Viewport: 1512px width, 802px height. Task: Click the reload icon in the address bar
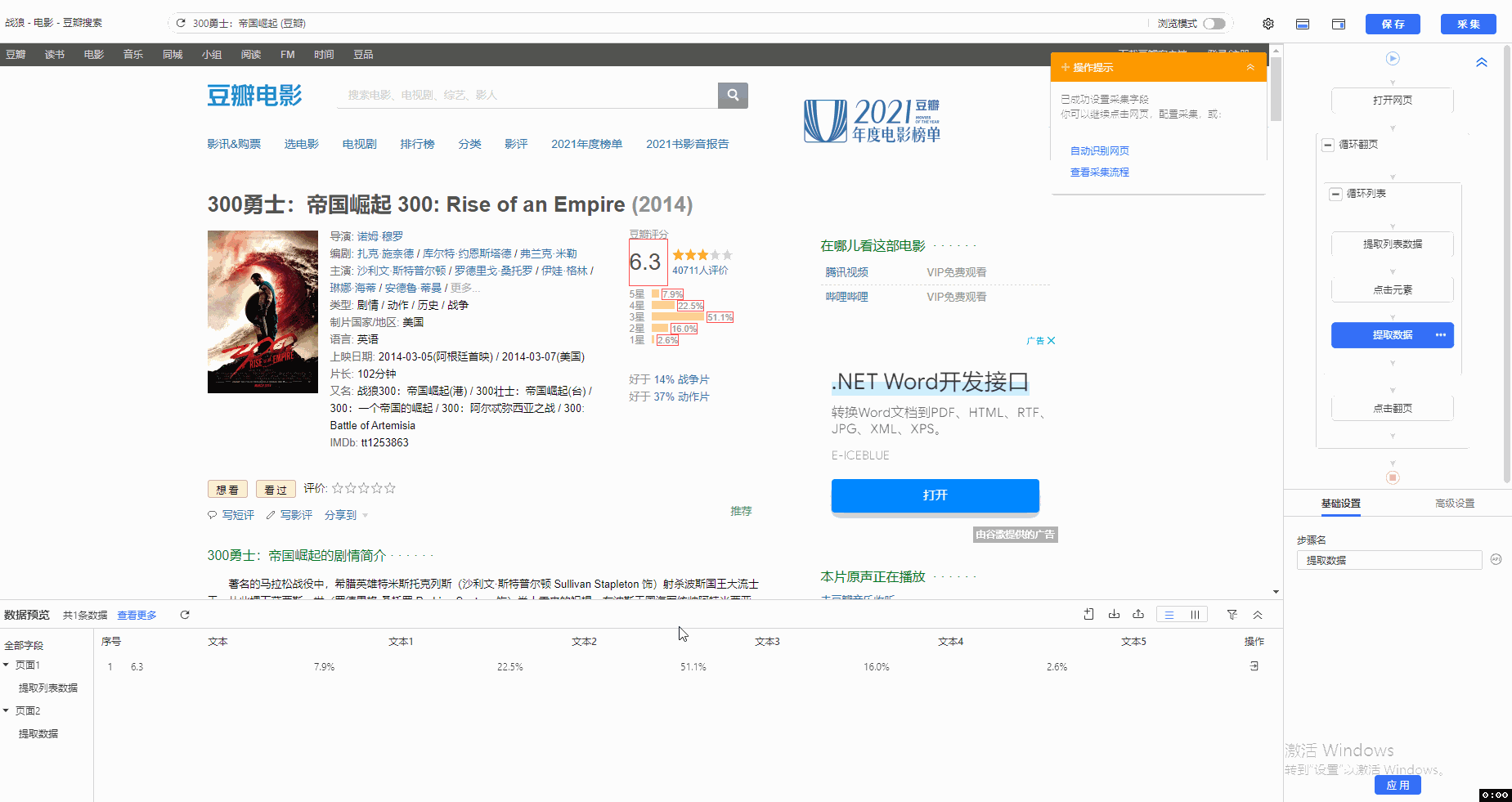[181, 23]
